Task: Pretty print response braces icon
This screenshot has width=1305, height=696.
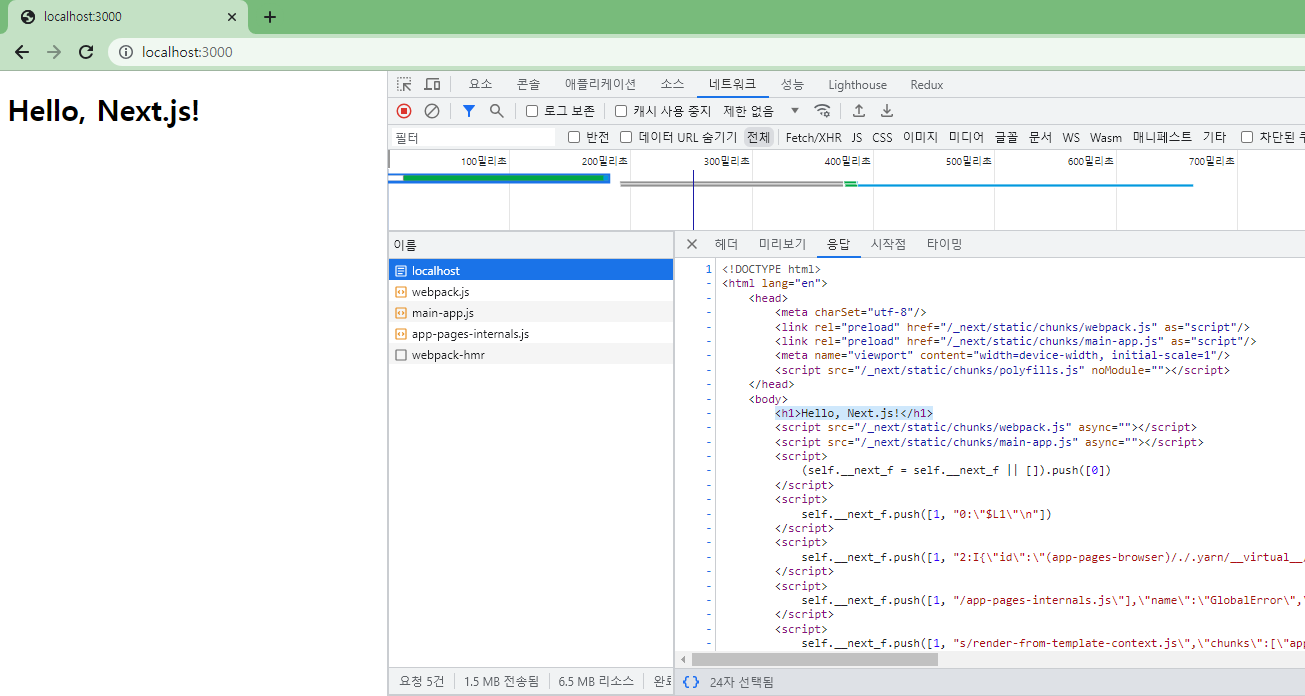Action: point(691,682)
